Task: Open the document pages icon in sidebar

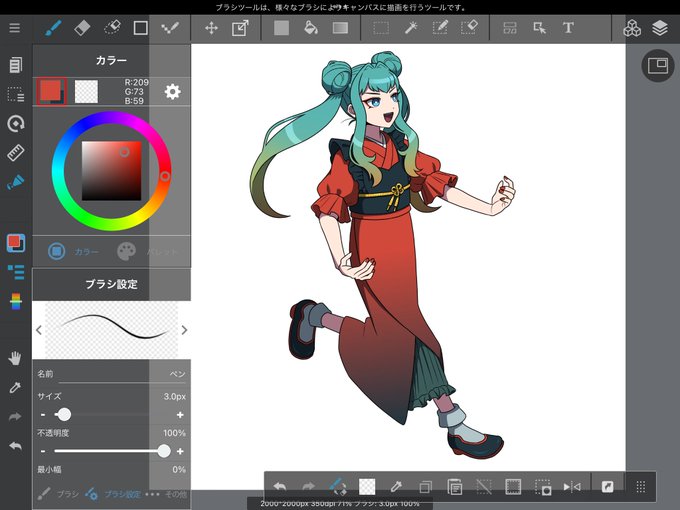Action: 16,65
